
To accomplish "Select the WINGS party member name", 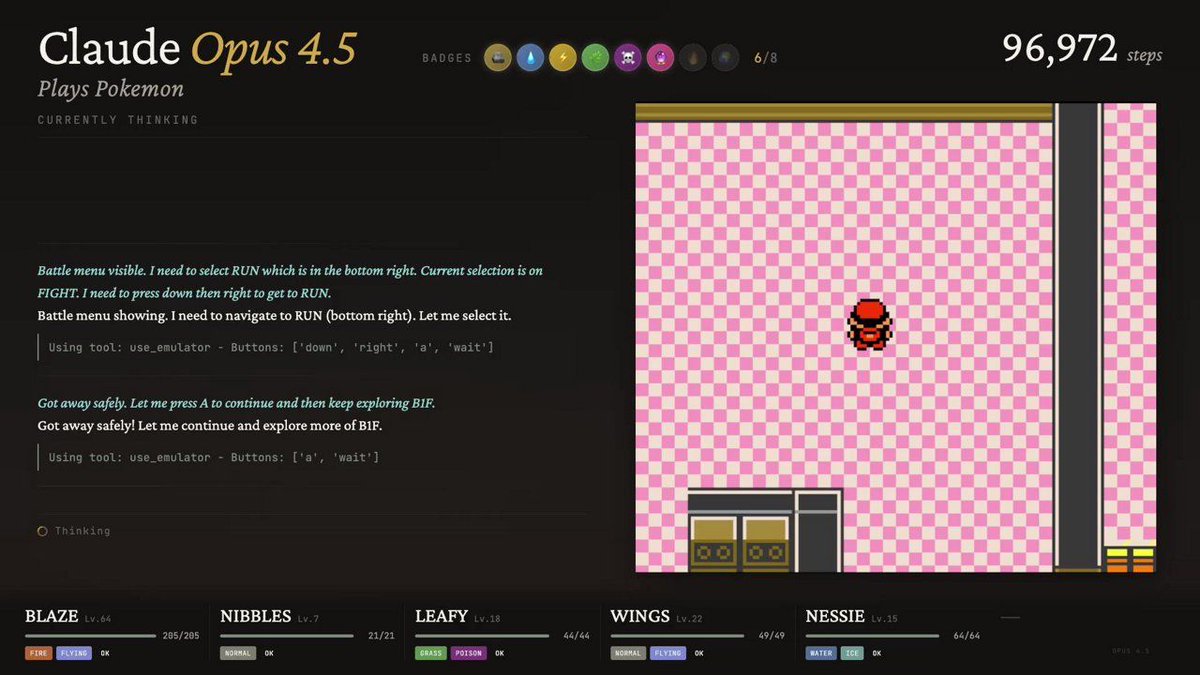I will [640, 616].
